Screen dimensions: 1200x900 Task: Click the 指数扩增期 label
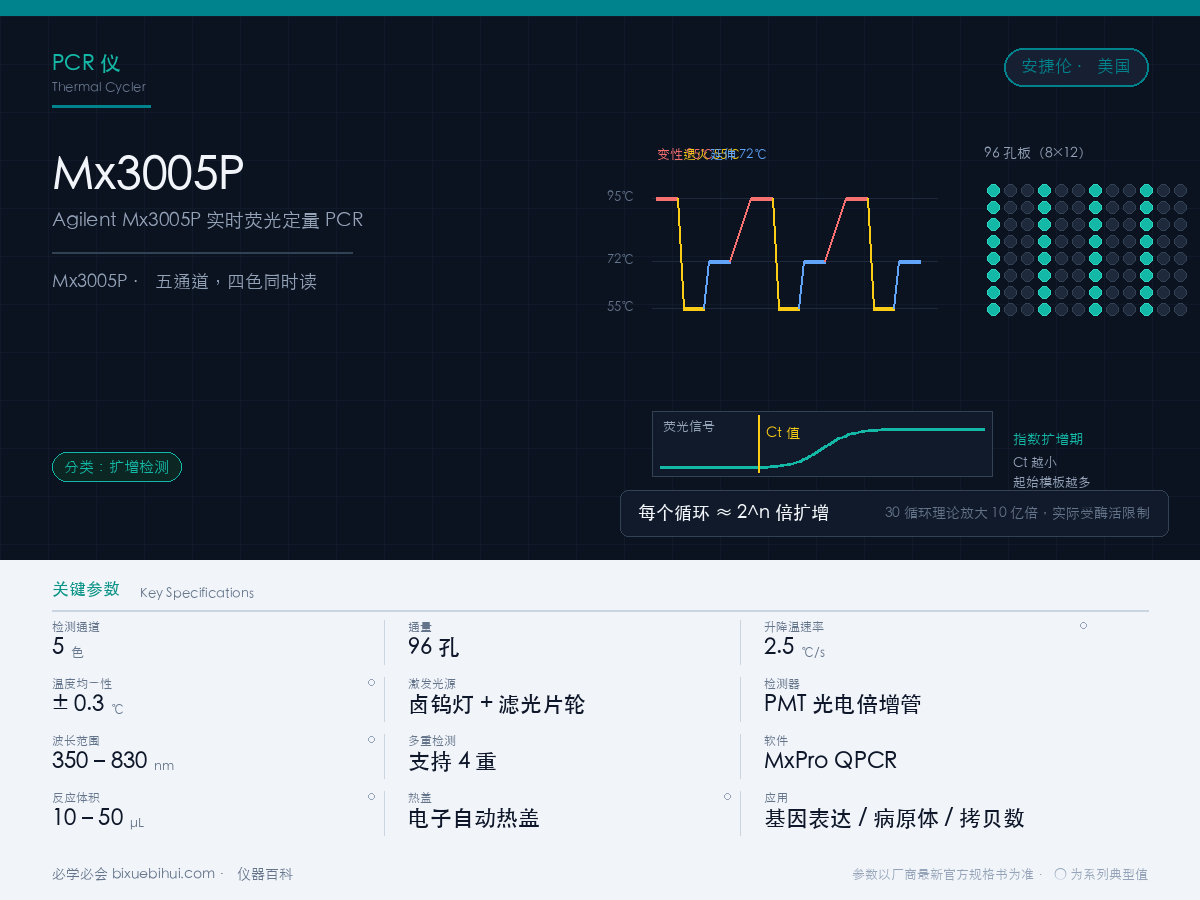(1048, 439)
